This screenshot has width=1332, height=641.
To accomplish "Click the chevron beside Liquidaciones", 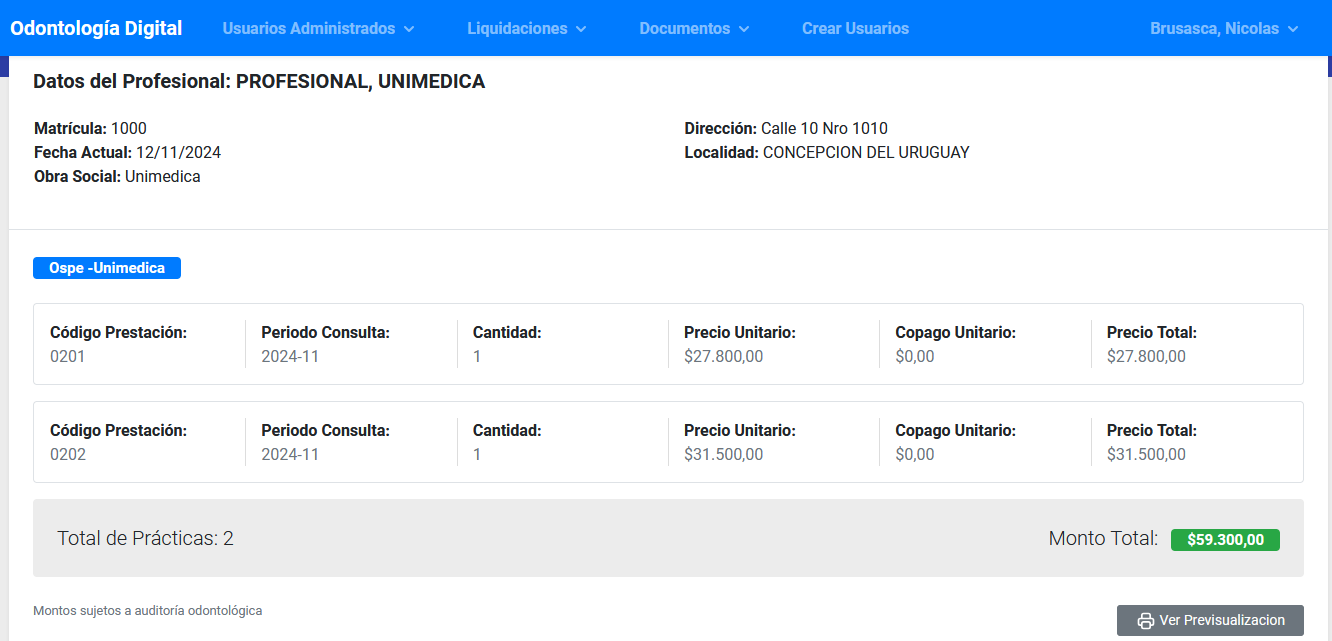I will click(583, 29).
